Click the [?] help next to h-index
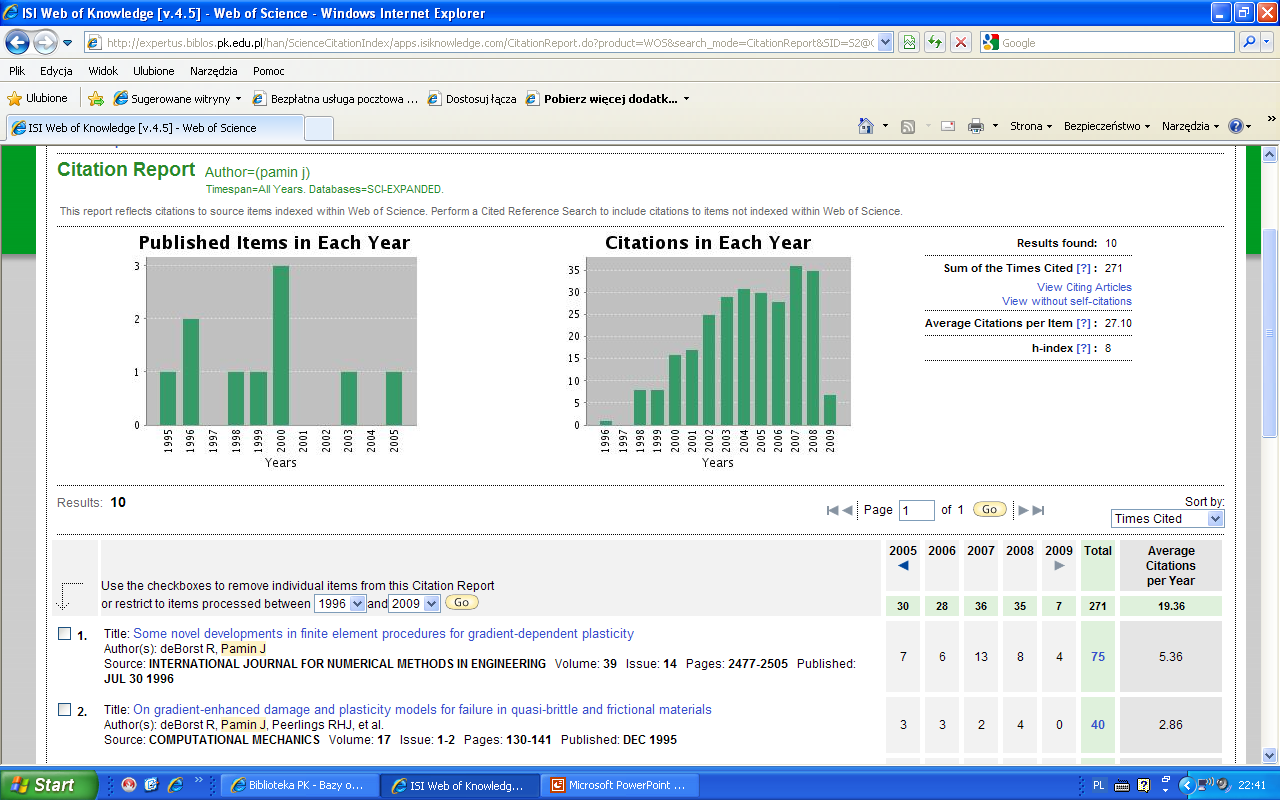The width and height of the screenshot is (1280, 800). (1083, 348)
